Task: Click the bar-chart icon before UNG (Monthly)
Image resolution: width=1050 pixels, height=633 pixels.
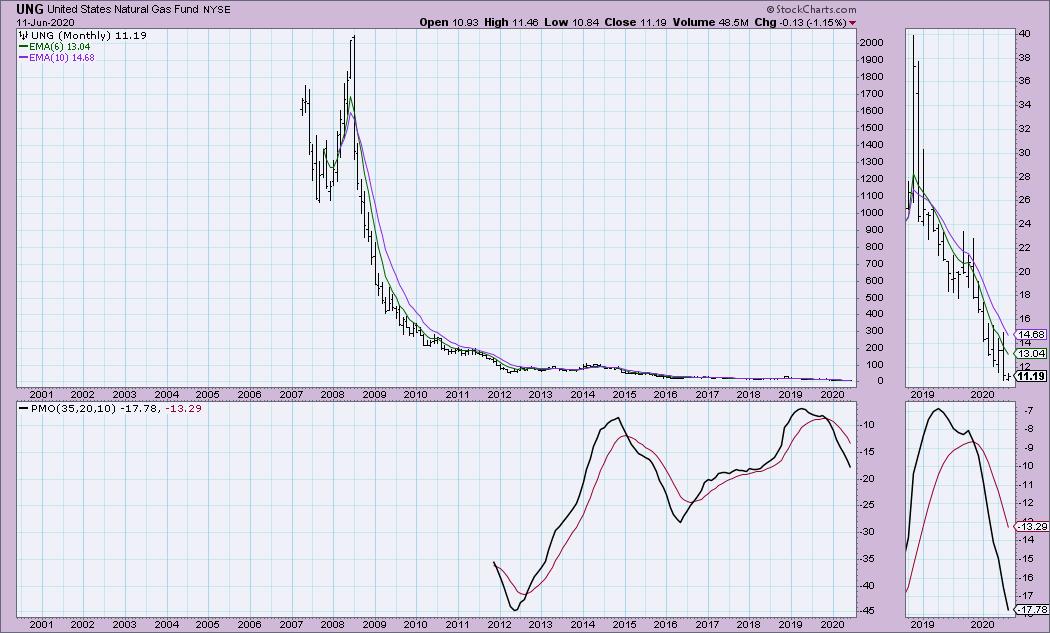Action: [23, 36]
